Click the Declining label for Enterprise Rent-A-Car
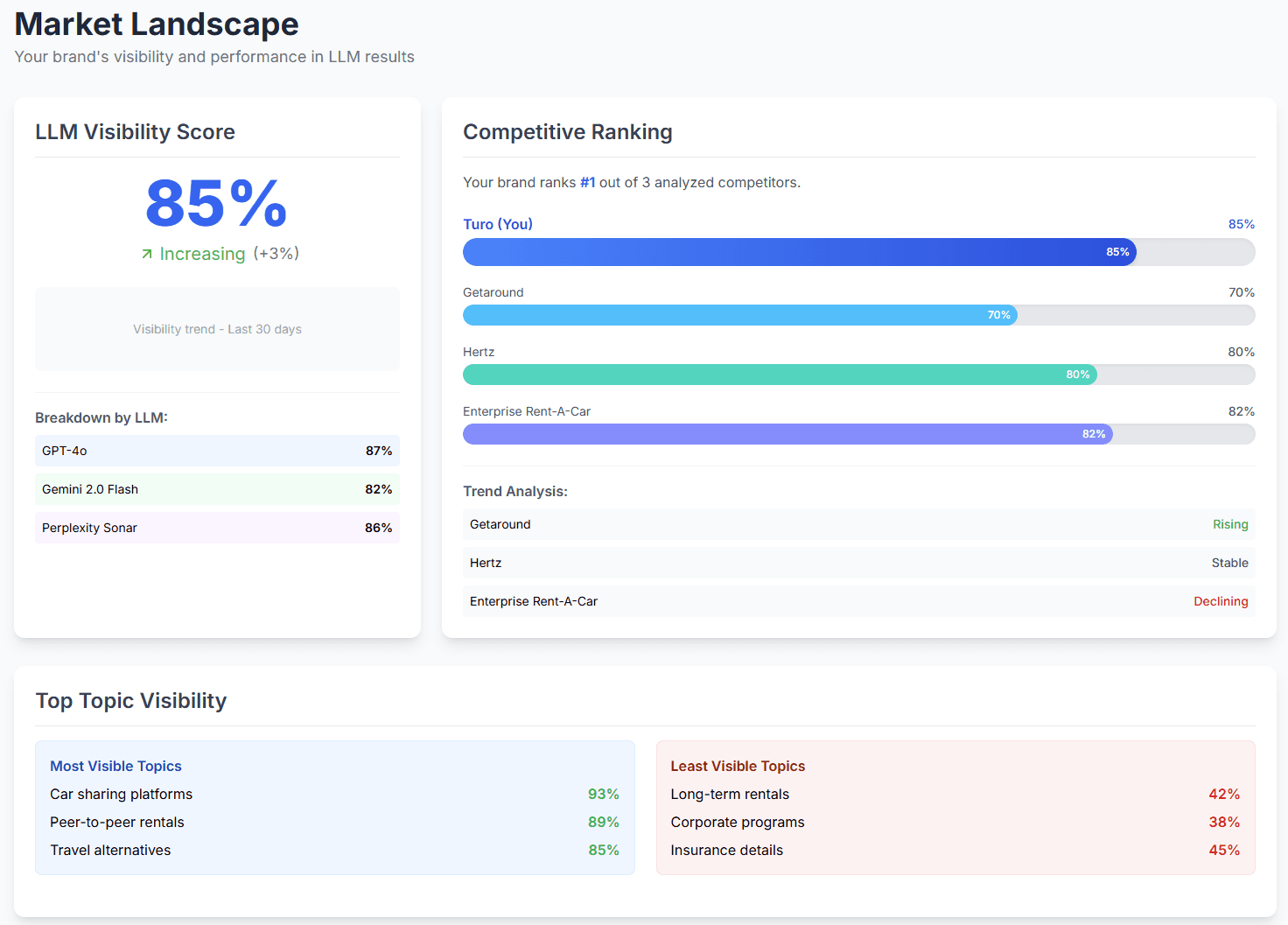1288x925 pixels. tap(1221, 601)
